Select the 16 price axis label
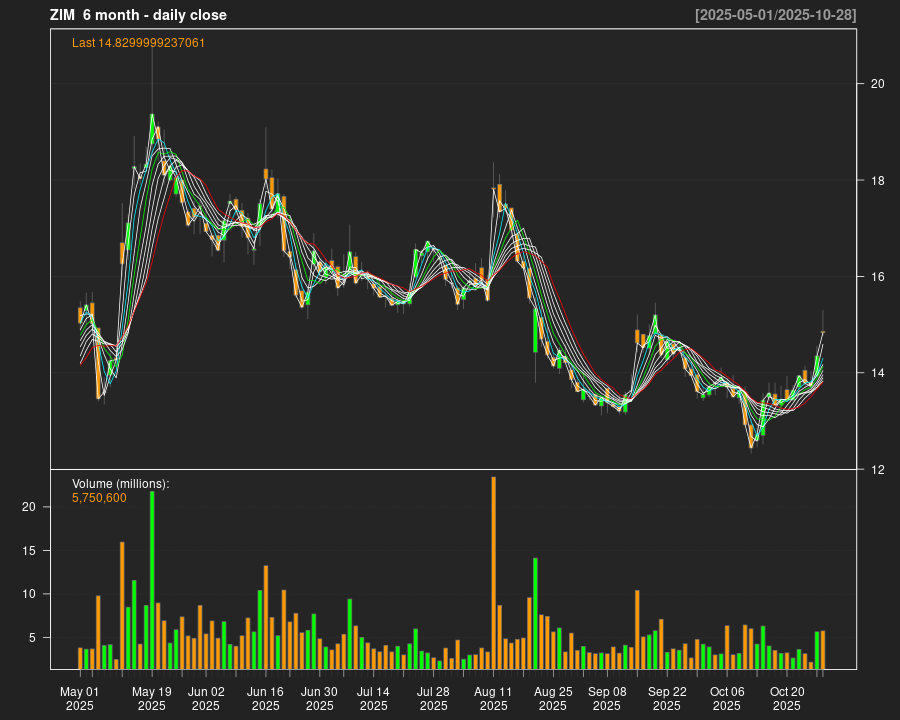This screenshot has height=720, width=900. click(877, 277)
